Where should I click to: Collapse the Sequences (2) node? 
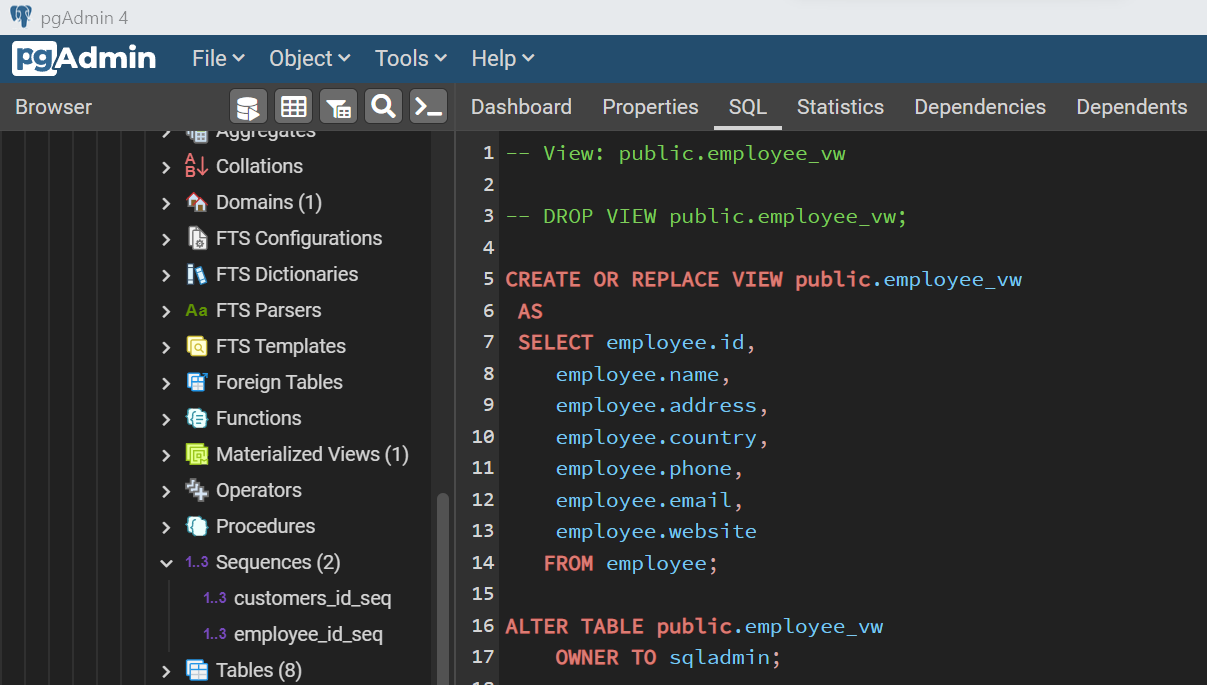[x=166, y=563]
